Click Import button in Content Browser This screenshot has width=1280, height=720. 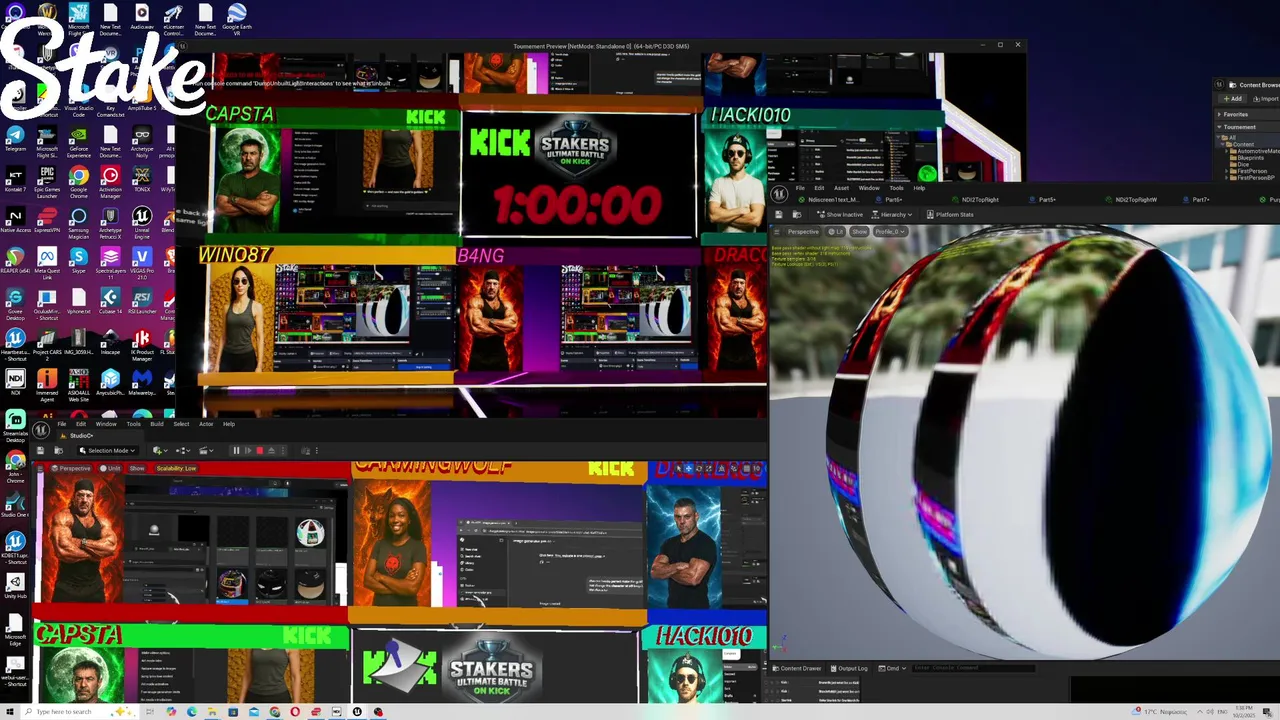click(1265, 99)
